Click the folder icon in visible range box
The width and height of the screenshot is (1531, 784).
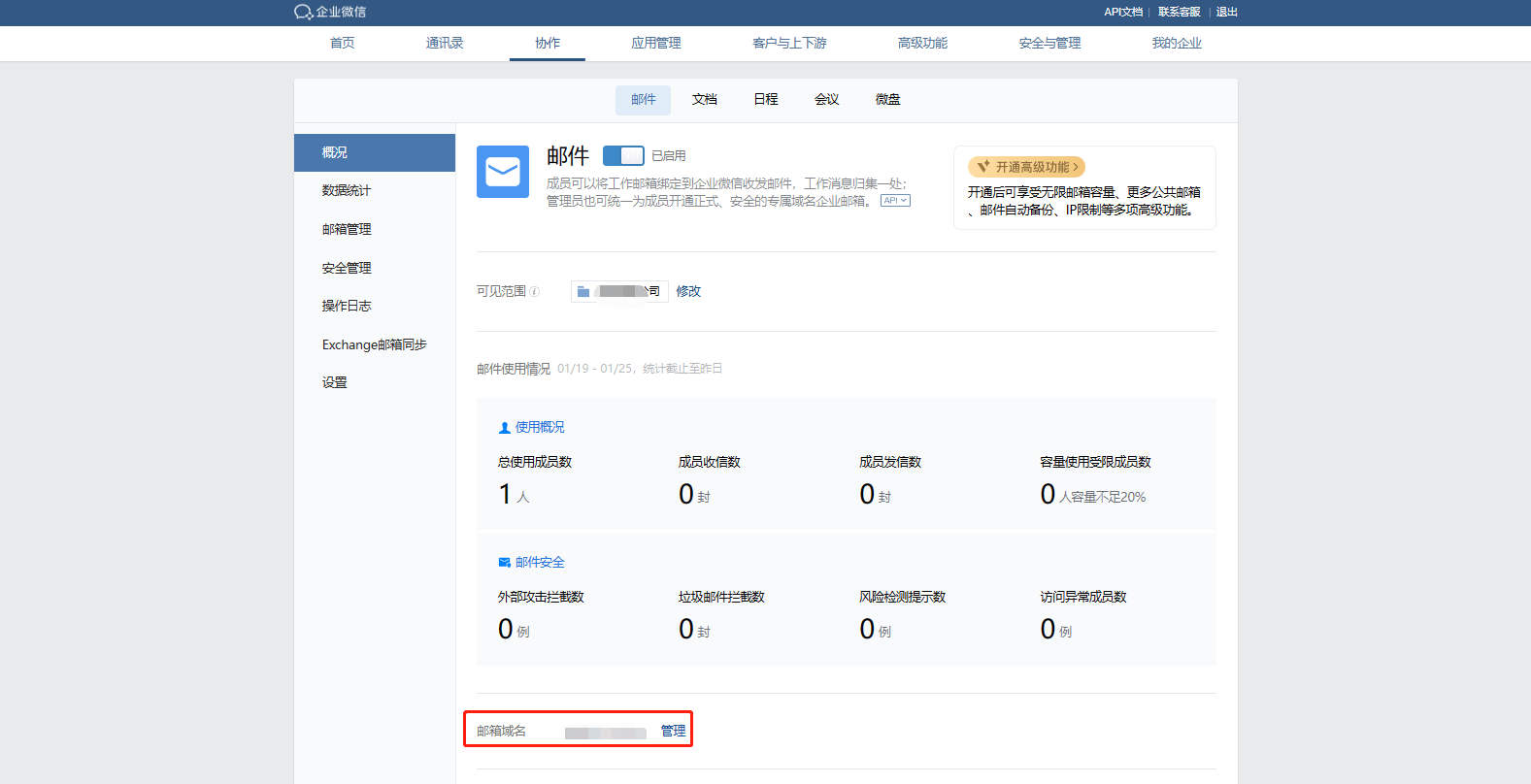point(583,291)
